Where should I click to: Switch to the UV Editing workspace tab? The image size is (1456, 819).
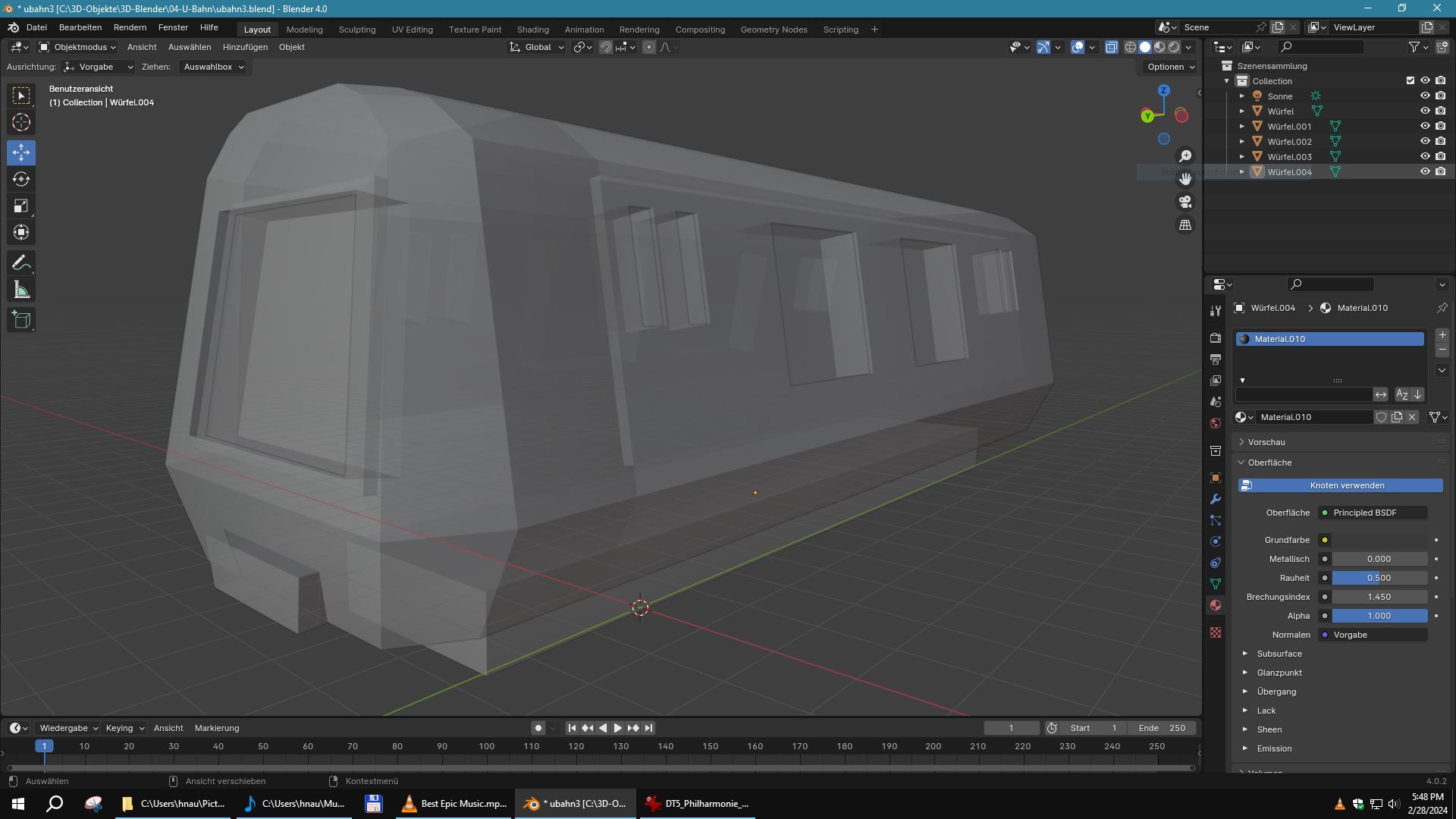tap(413, 30)
